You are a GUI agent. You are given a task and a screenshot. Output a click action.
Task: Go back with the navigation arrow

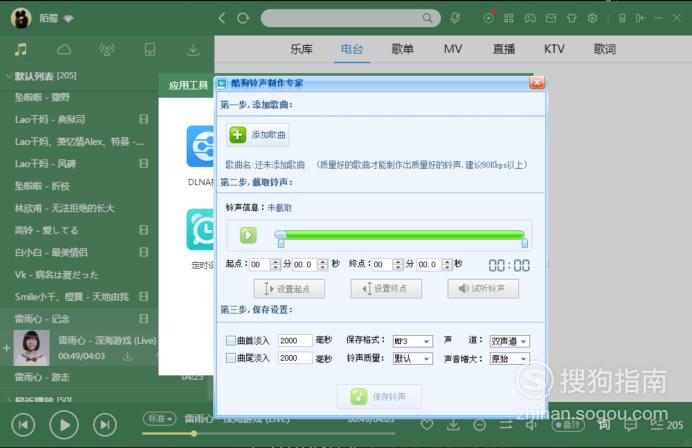(222, 18)
